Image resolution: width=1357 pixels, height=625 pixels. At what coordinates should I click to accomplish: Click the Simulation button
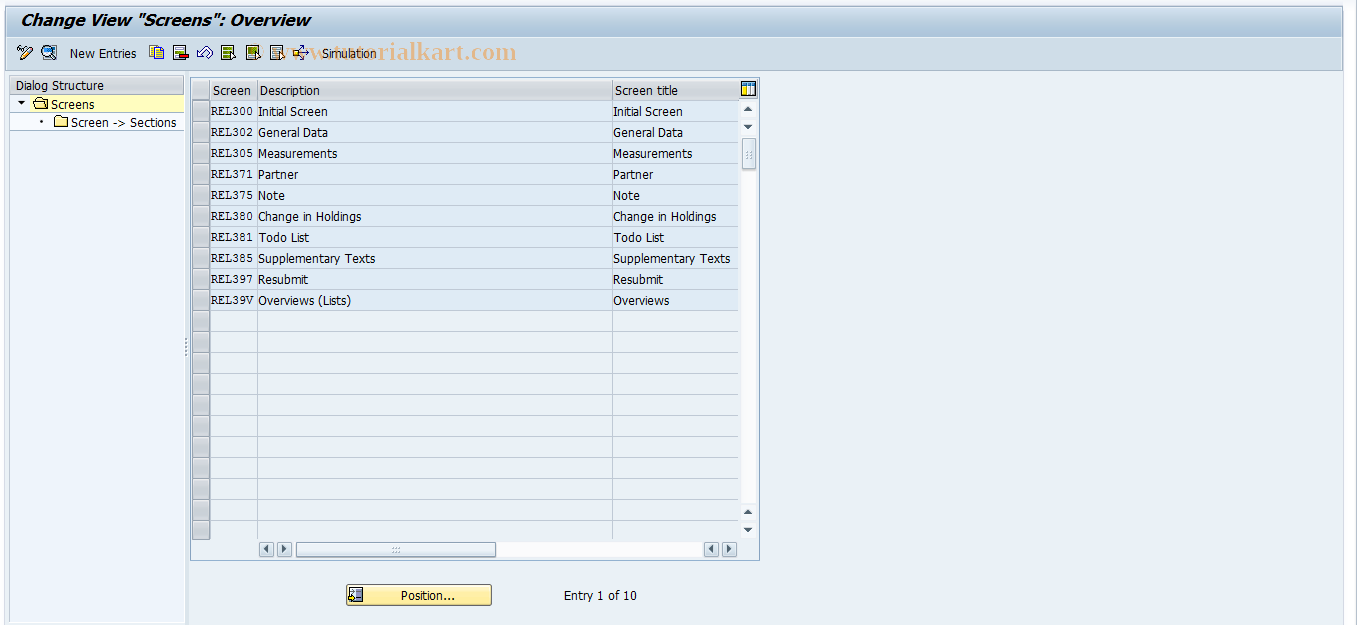(349, 53)
